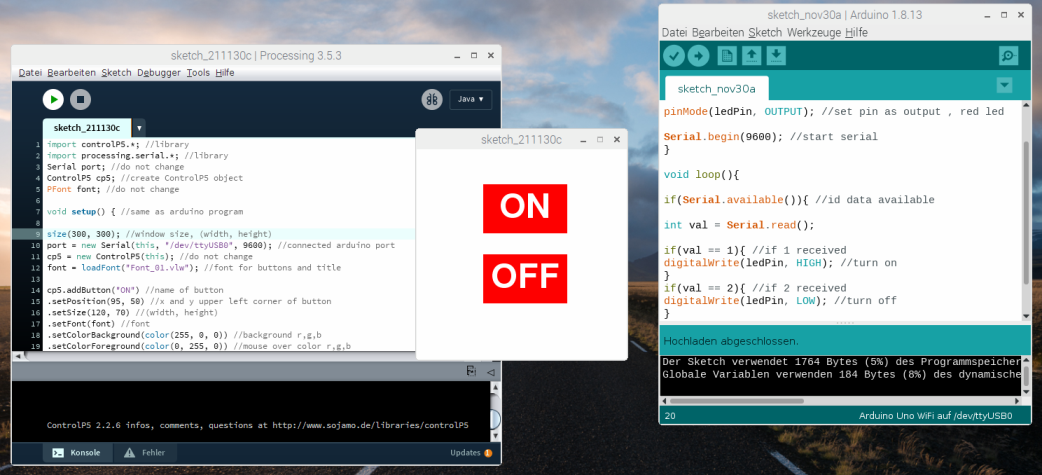
Task: Click the Arduino Open sketch icon
Action: point(752,56)
